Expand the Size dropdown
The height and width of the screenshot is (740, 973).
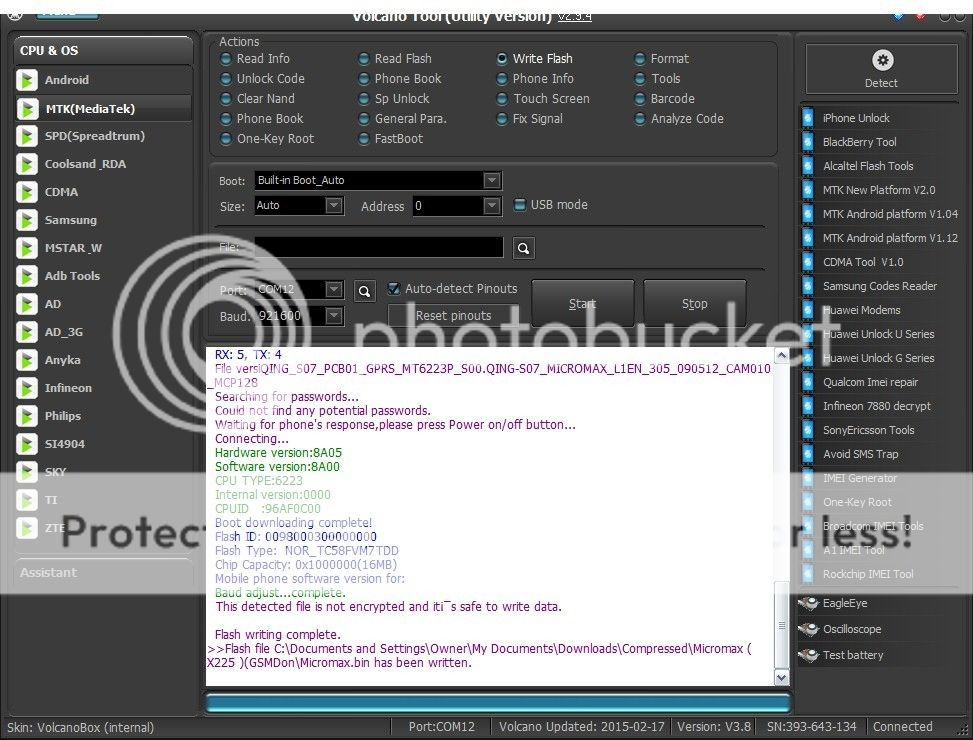[x=334, y=205]
